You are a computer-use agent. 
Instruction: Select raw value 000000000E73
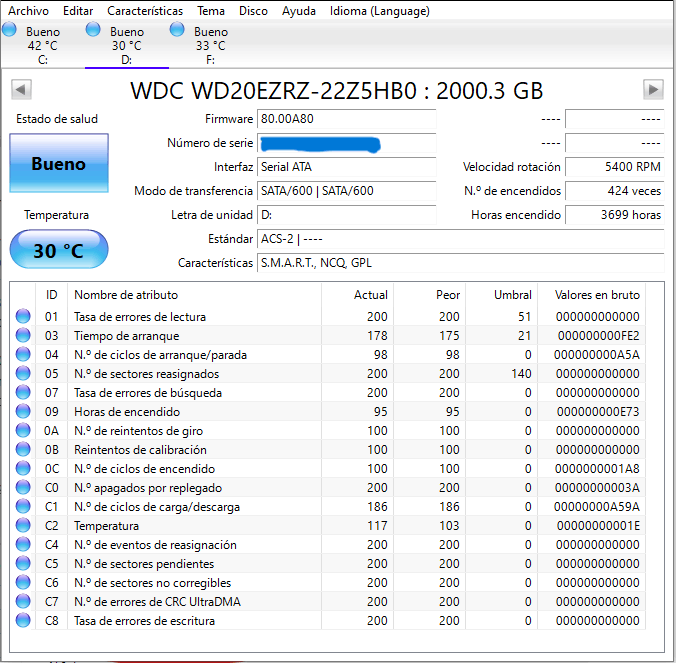coord(598,412)
